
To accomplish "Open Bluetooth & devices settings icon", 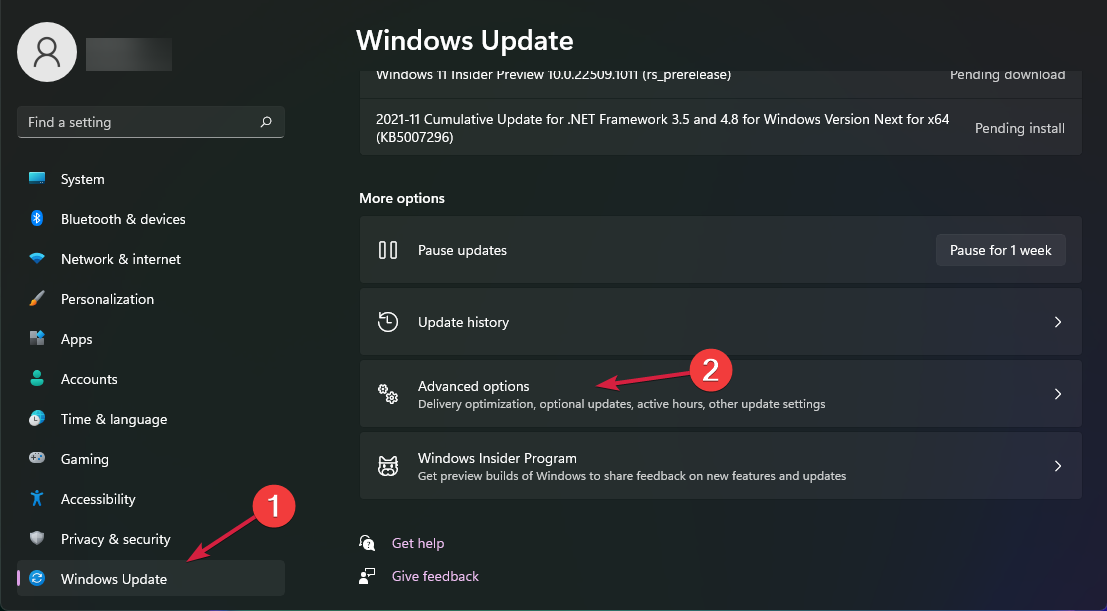I will coord(37,219).
